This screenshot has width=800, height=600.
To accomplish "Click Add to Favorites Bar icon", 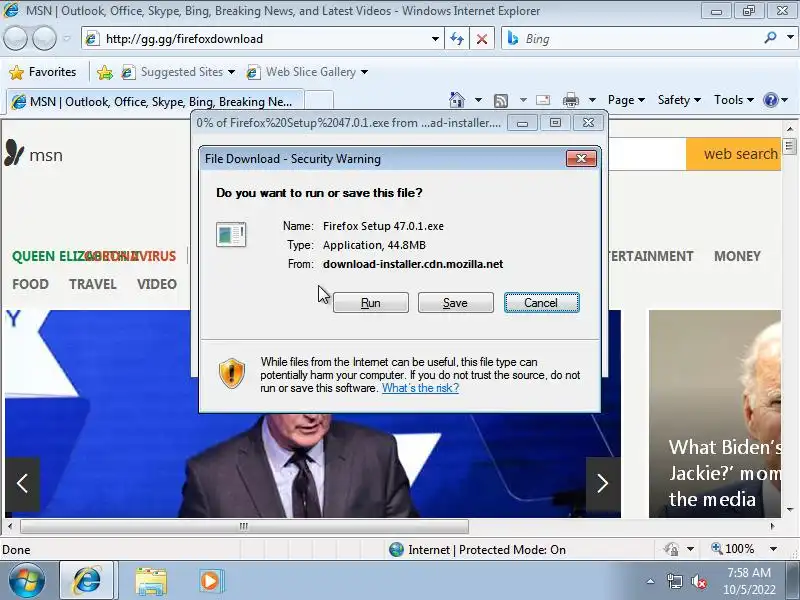I will (105, 72).
